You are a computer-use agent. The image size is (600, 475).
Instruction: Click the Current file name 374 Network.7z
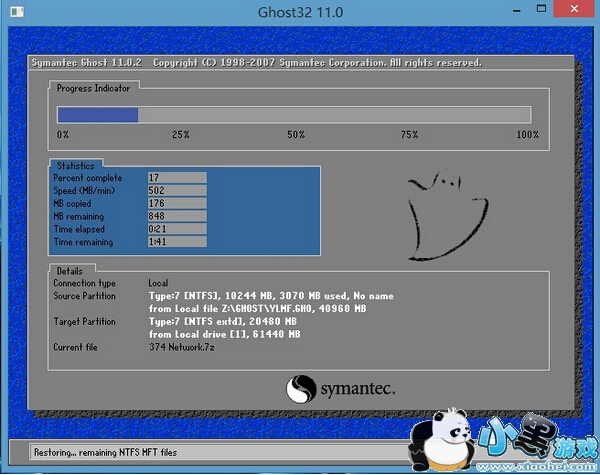tap(180, 347)
